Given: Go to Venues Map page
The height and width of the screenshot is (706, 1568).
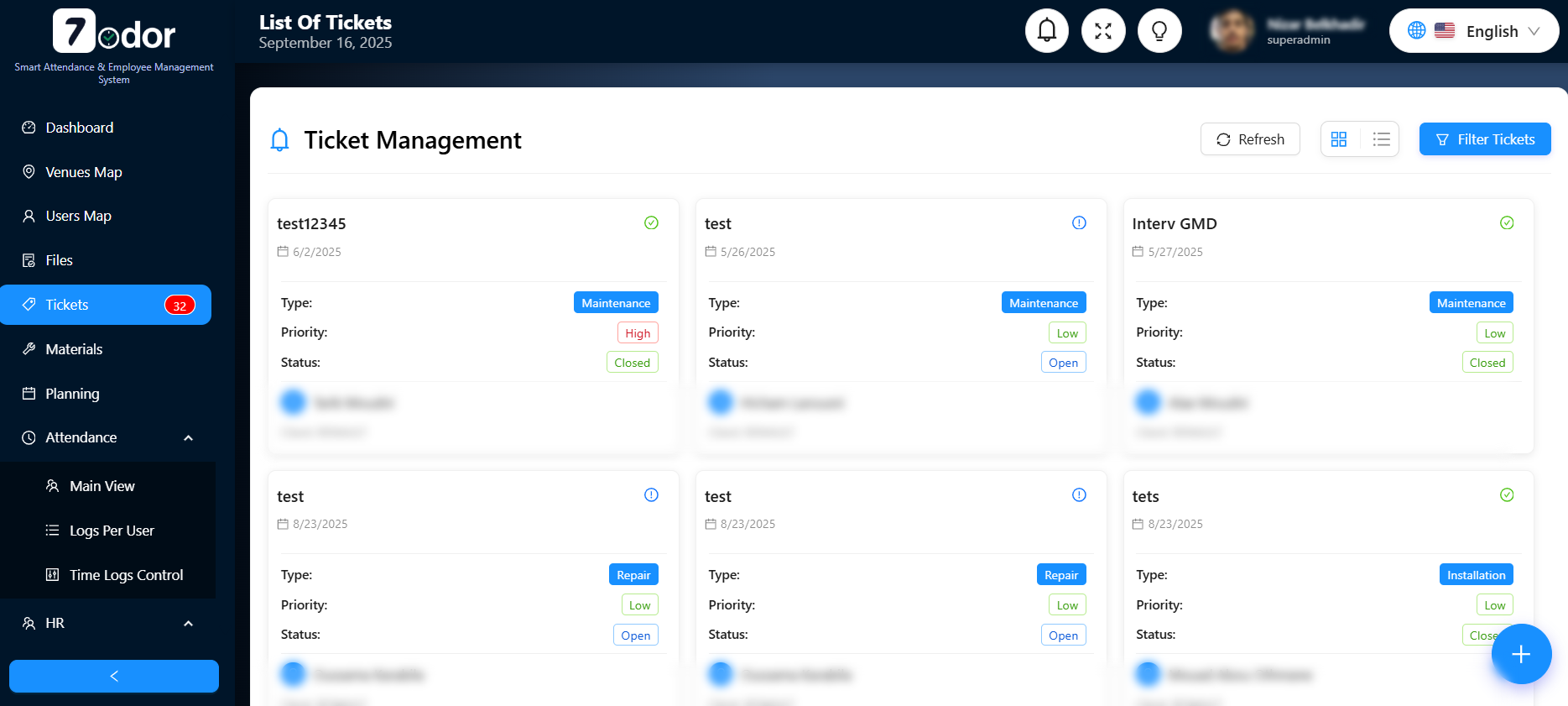Looking at the screenshot, I should click(x=83, y=172).
